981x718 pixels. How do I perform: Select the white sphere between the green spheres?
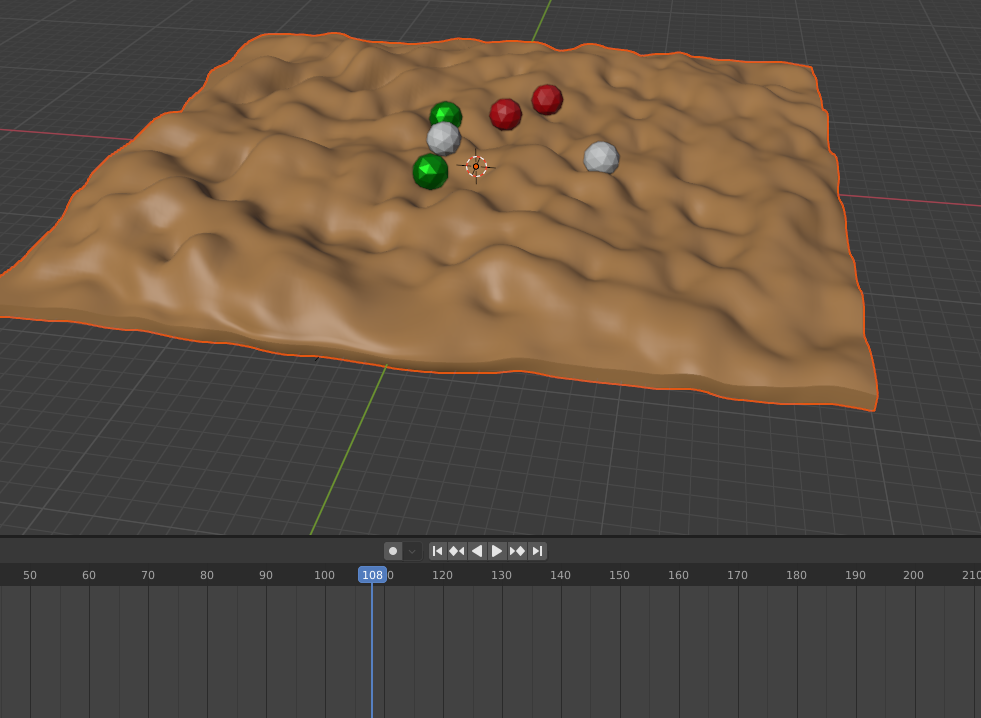[442, 138]
